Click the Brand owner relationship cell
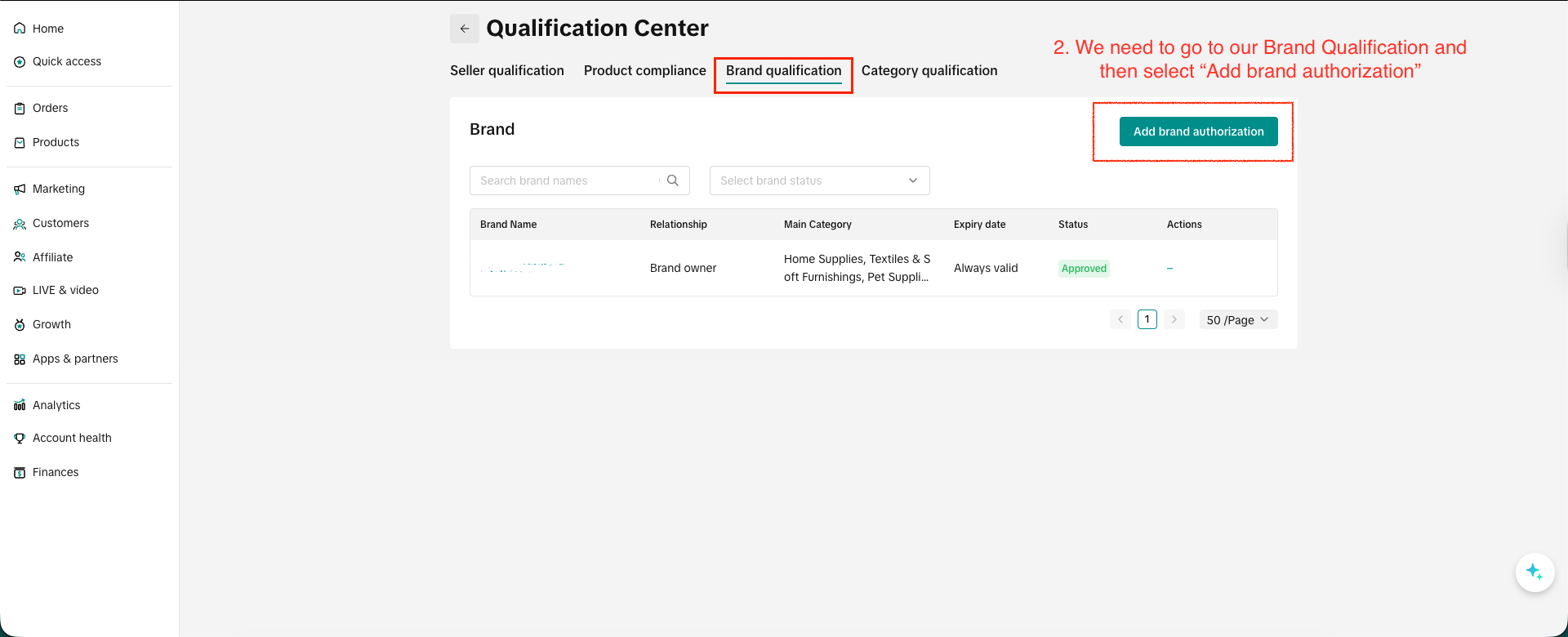This screenshot has height=637, width=1568. (x=683, y=268)
